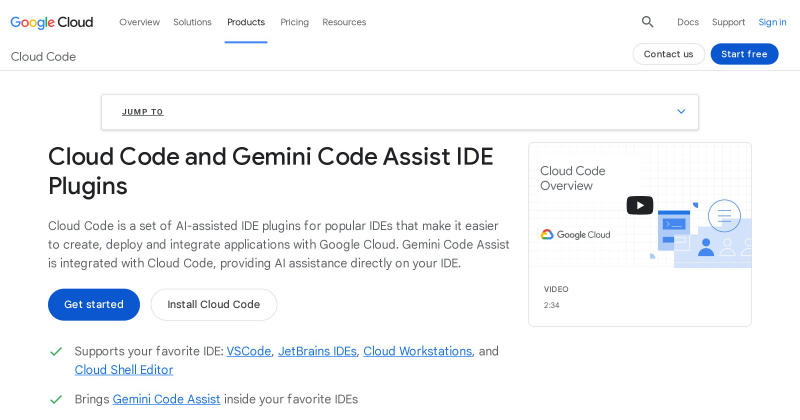Follow the Cloud Workstations link
The height and width of the screenshot is (420, 800).
click(417, 351)
